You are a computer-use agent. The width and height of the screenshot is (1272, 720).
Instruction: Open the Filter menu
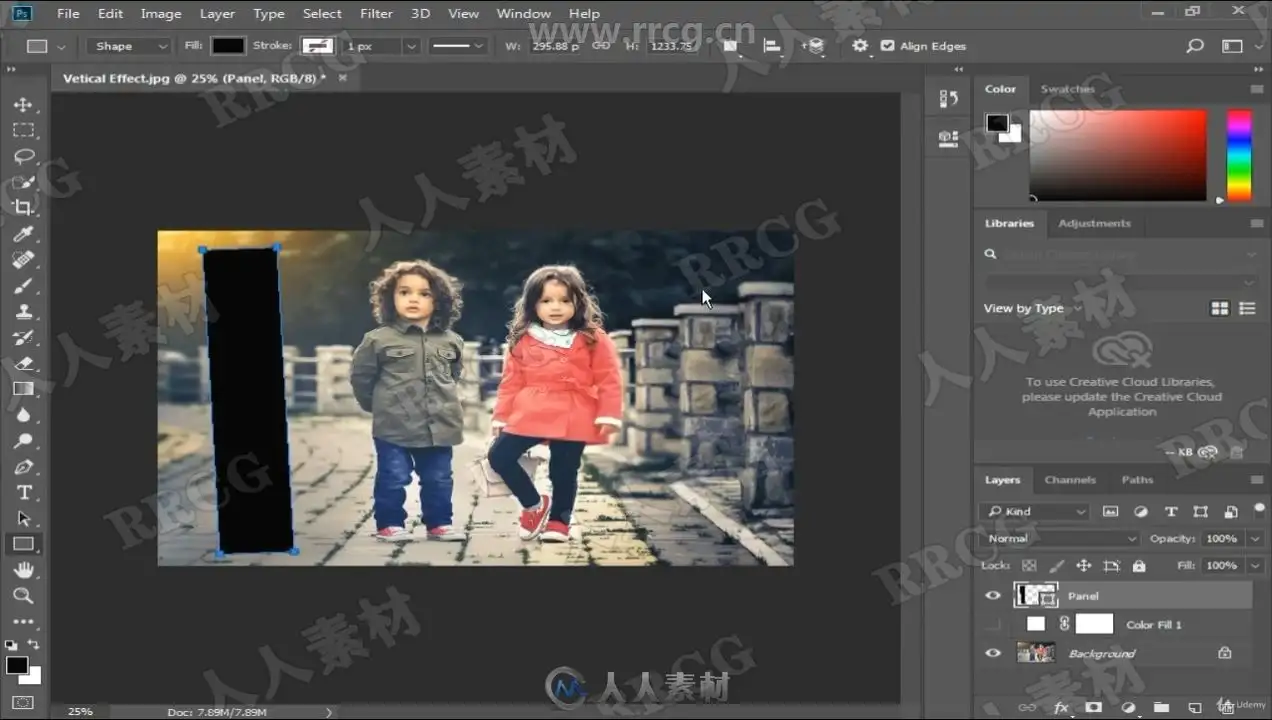click(376, 13)
